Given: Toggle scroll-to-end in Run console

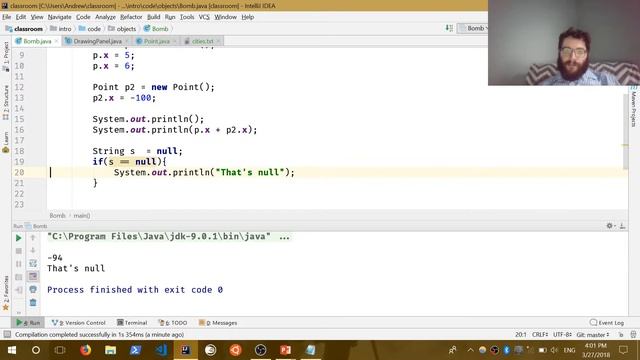Looking at the screenshot, I should (33, 276).
